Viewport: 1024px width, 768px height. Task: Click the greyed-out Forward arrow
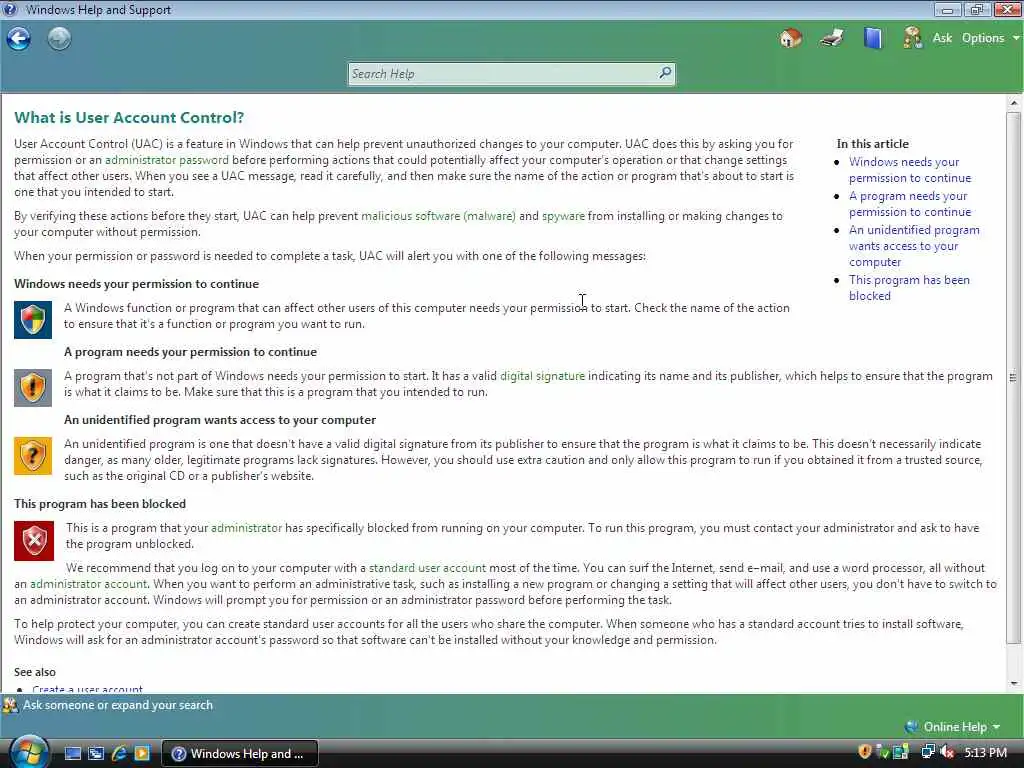coord(59,39)
